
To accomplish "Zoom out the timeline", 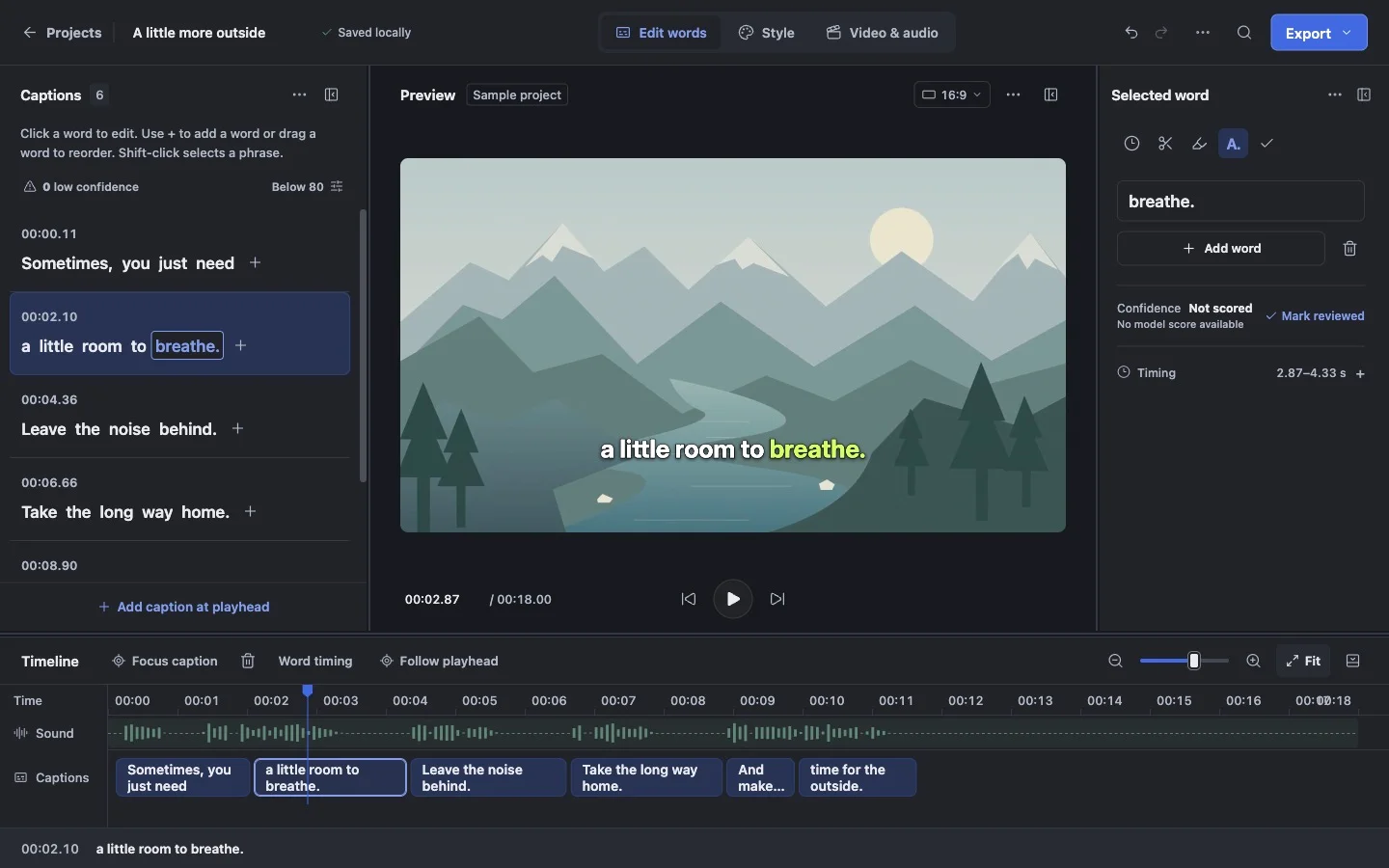I will click(x=1116, y=661).
